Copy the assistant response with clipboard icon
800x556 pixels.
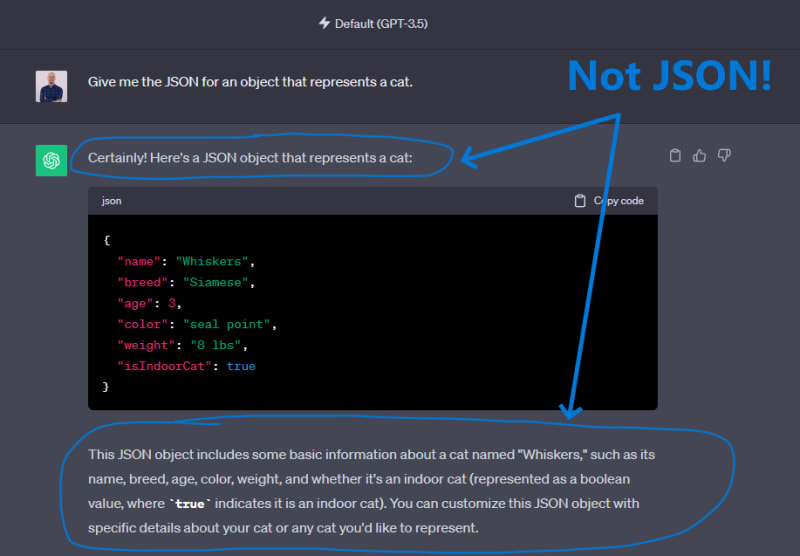coord(675,155)
